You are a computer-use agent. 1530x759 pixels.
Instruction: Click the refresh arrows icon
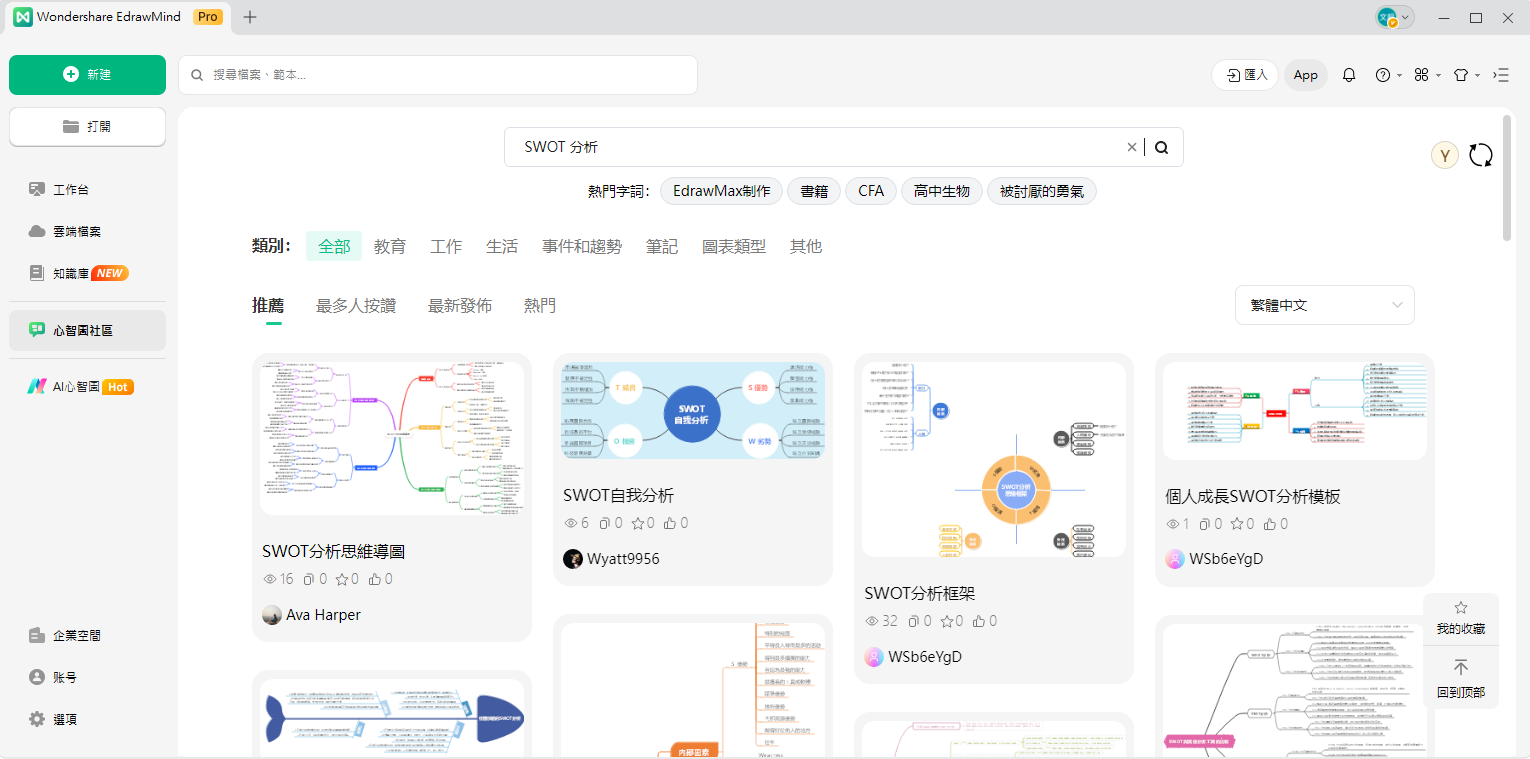pos(1481,155)
